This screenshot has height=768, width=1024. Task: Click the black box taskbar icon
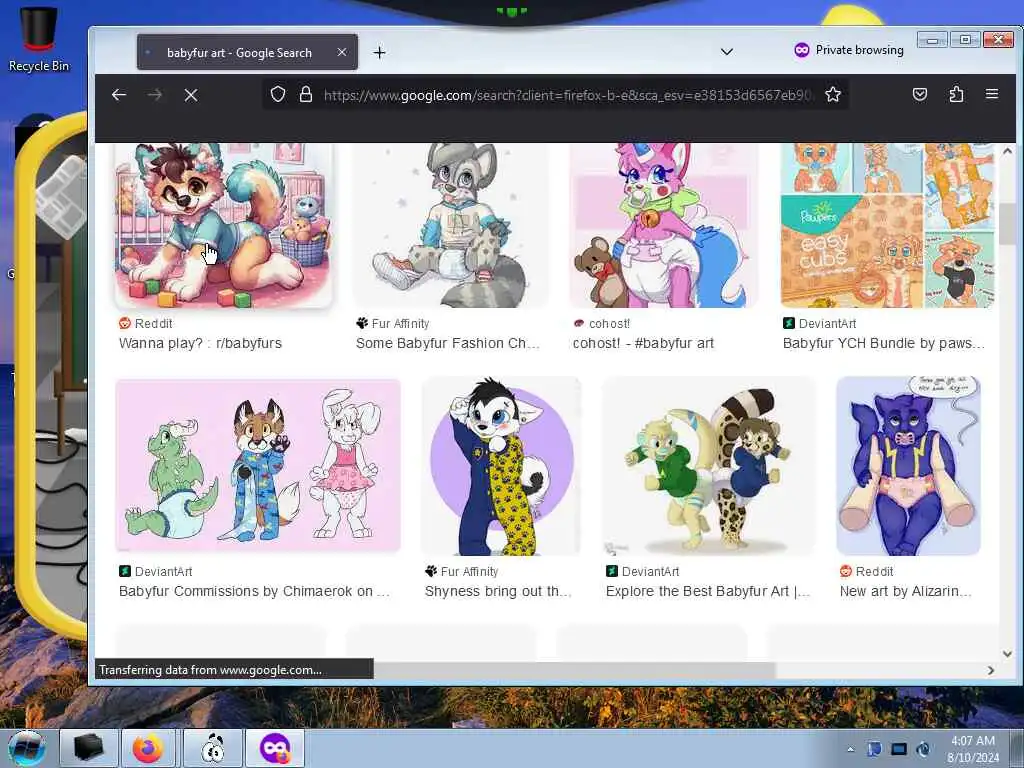(x=89, y=748)
